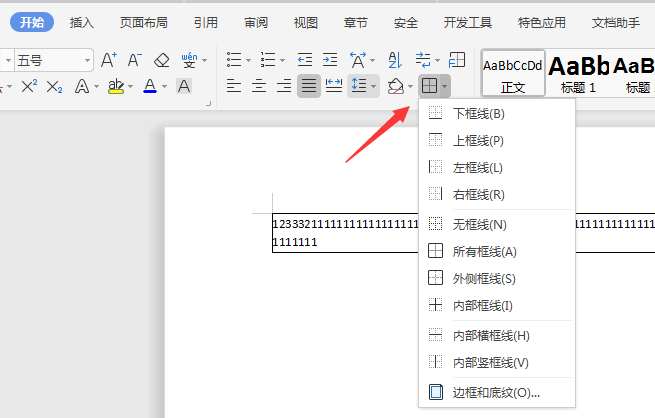Apply subscript formatting
The image size is (655, 418).
click(x=54, y=86)
